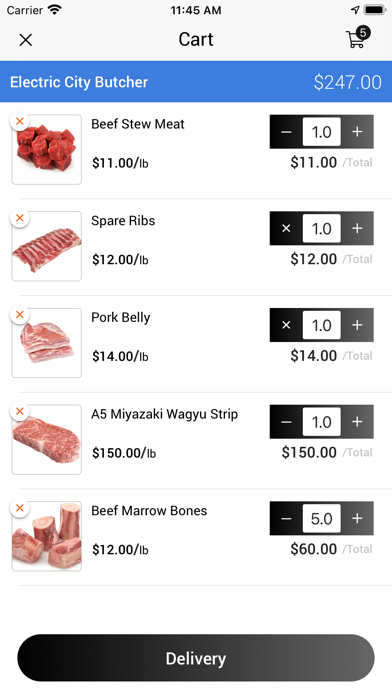
Task: Edit the Beef Marrow Bones 5.0 quantity field
Action: pyautogui.click(x=322, y=518)
